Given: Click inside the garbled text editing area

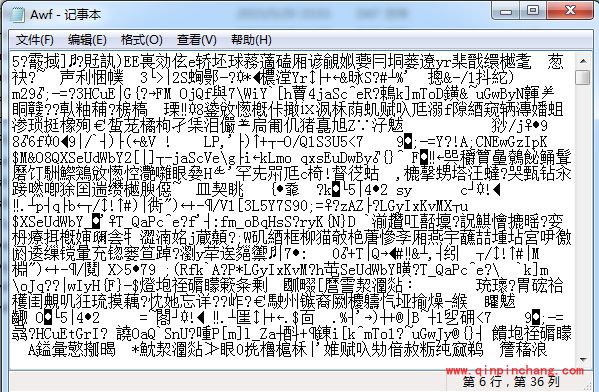Looking at the screenshot, I should pyautogui.click(x=292, y=210).
